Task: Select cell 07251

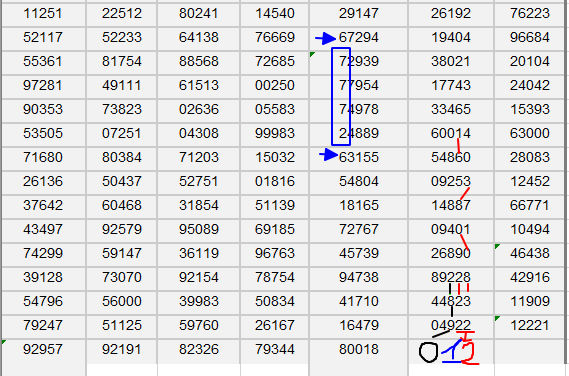Action: 122,134
